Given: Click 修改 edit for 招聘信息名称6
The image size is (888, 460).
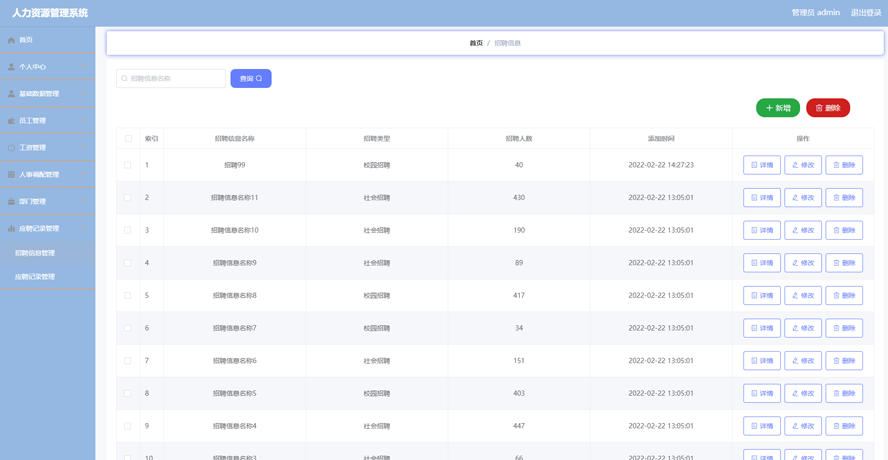Looking at the screenshot, I should 803,361.
